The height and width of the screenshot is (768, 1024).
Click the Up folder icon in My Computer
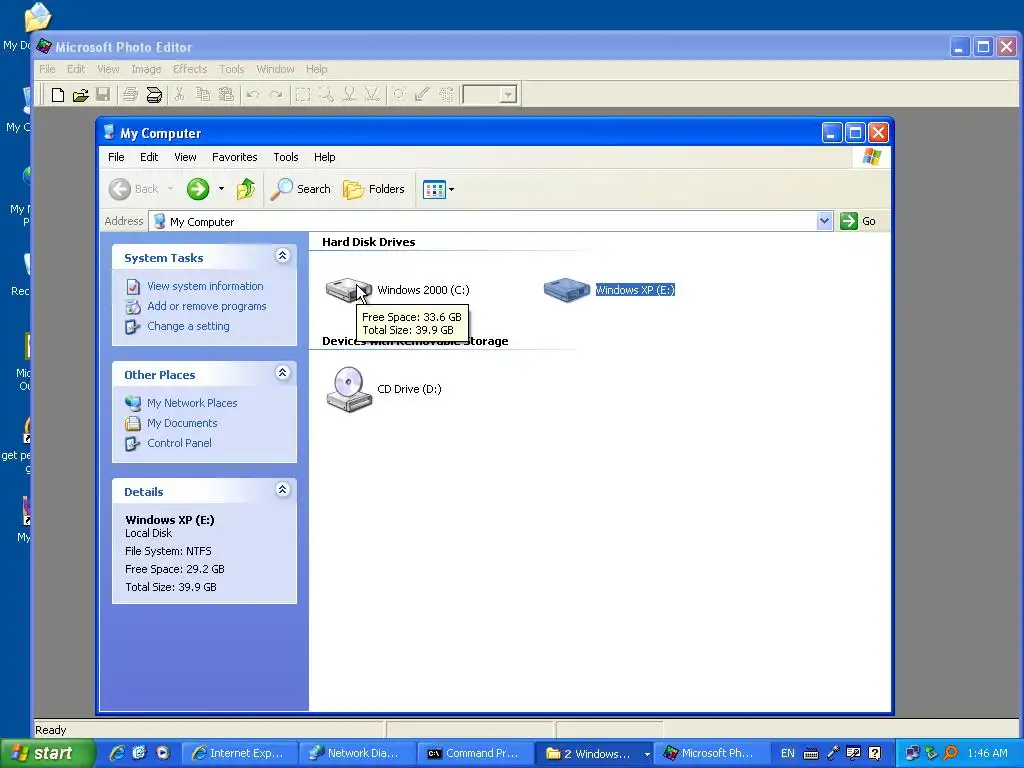point(246,189)
